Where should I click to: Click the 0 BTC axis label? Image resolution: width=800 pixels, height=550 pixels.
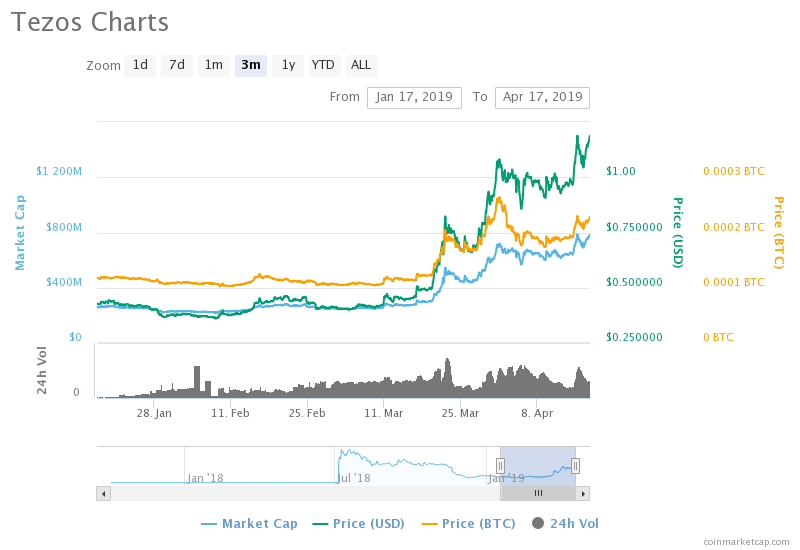point(718,337)
